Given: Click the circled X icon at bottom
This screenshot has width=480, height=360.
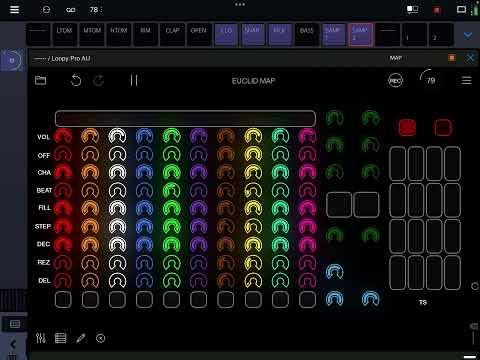Looking at the screenshot, I should point(100,338).
